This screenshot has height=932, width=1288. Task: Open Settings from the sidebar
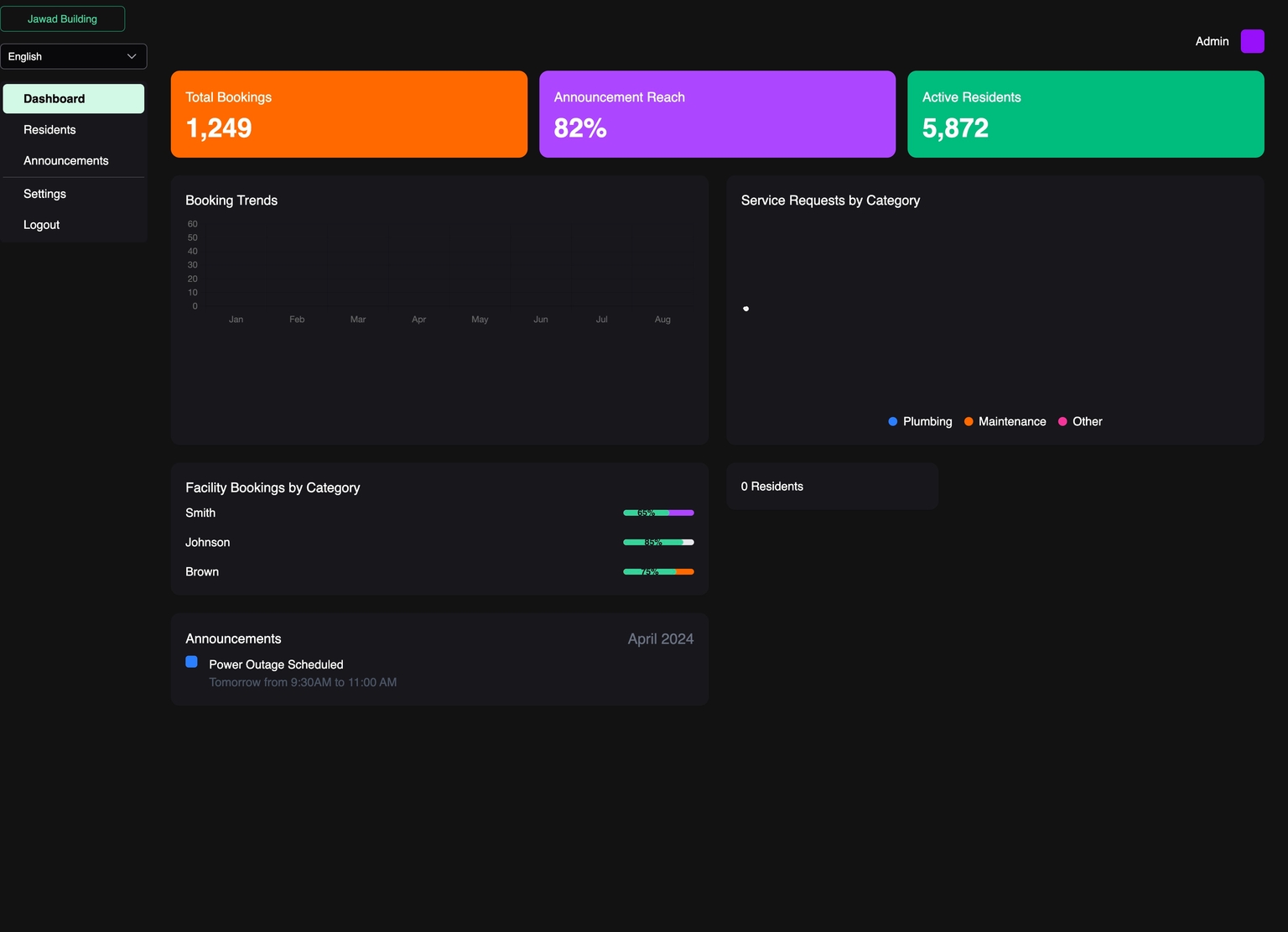(44, 194)
